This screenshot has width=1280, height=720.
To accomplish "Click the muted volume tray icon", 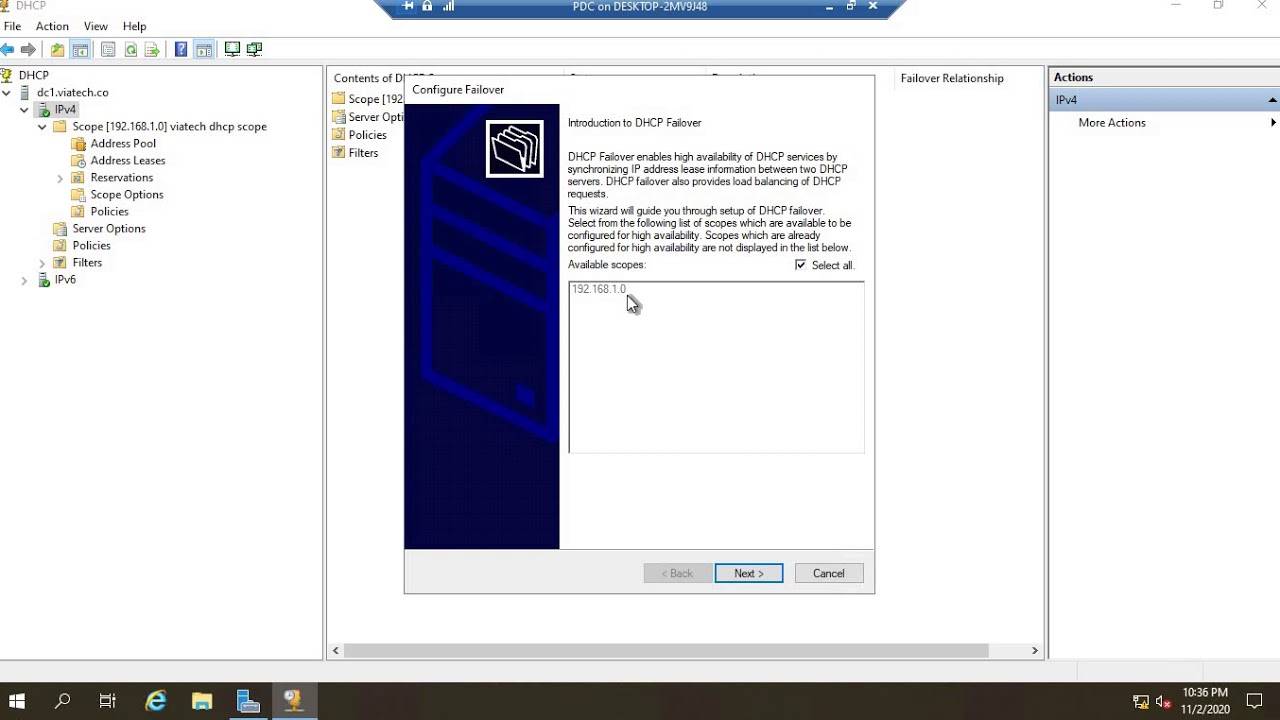I will (1163, 702).
